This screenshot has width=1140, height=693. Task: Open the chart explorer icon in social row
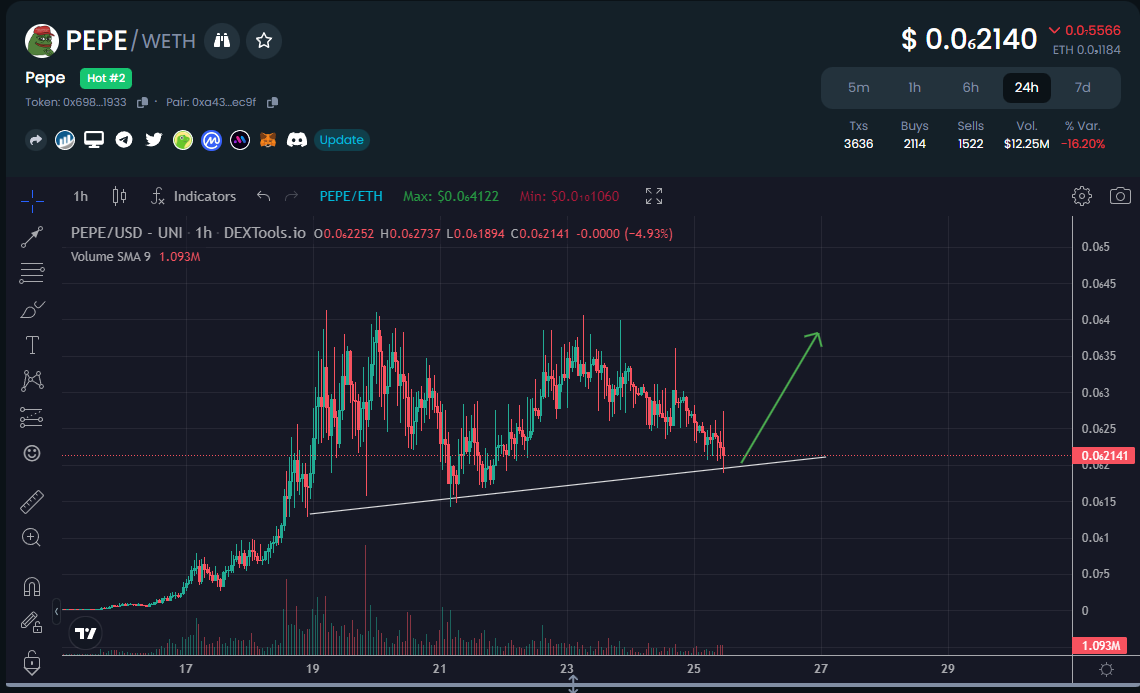tap(65, 140)
